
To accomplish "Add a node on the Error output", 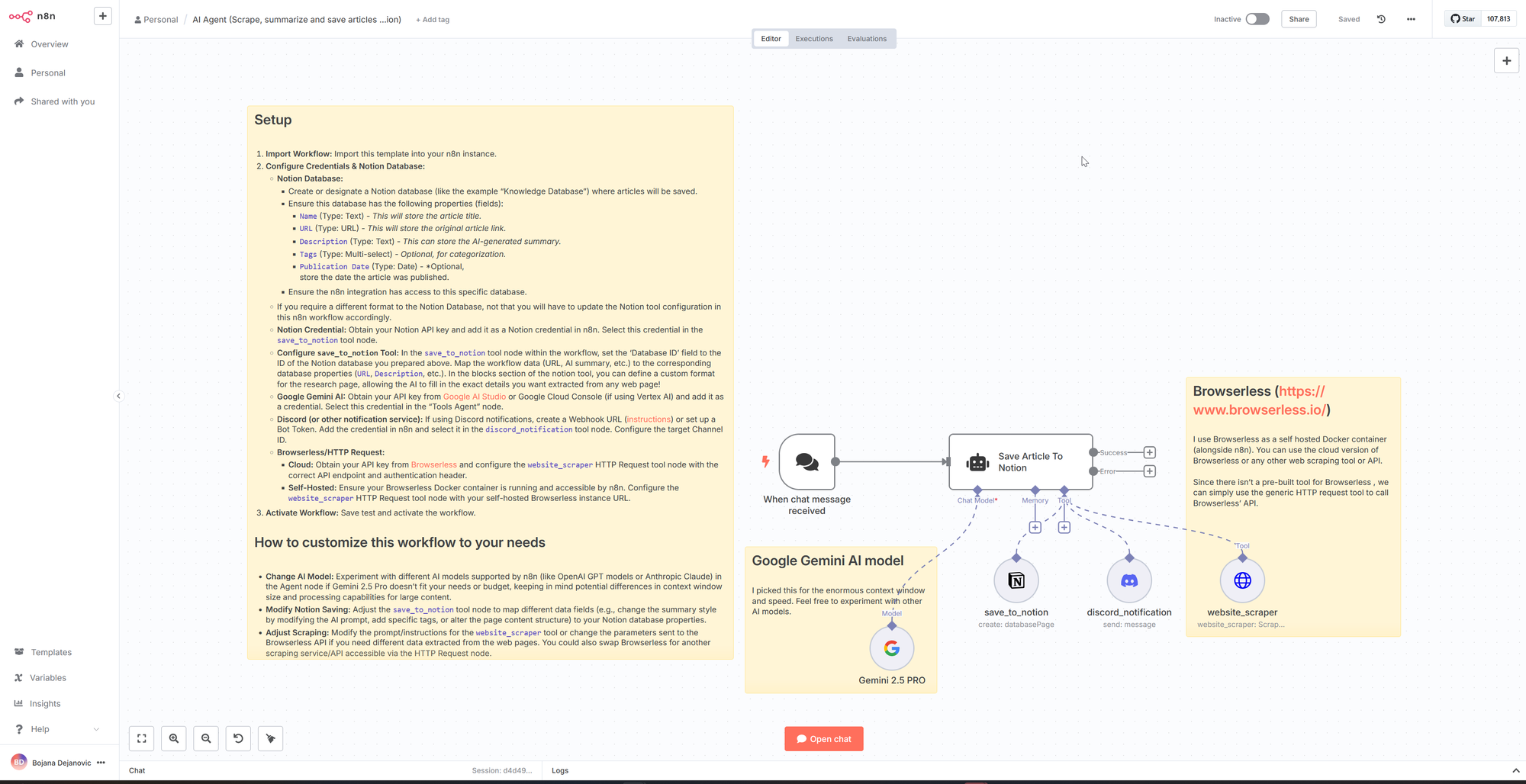I will click(1150, 471).
